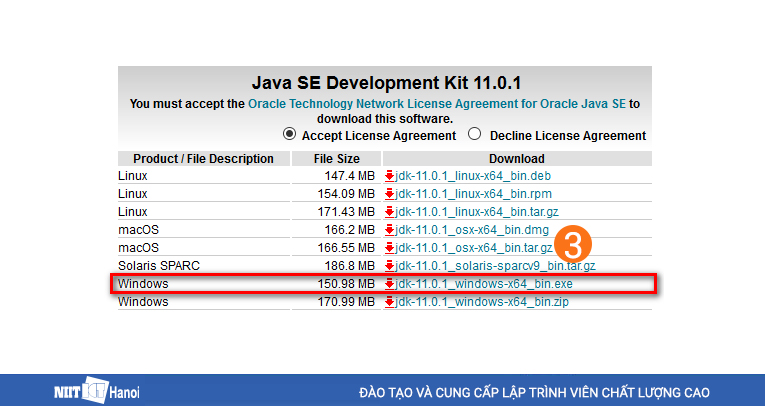Download jdk-11.0.1_linux-x64_bin.tar.gz link
This screenshot has width=765, height=406.
click(477, 212)
